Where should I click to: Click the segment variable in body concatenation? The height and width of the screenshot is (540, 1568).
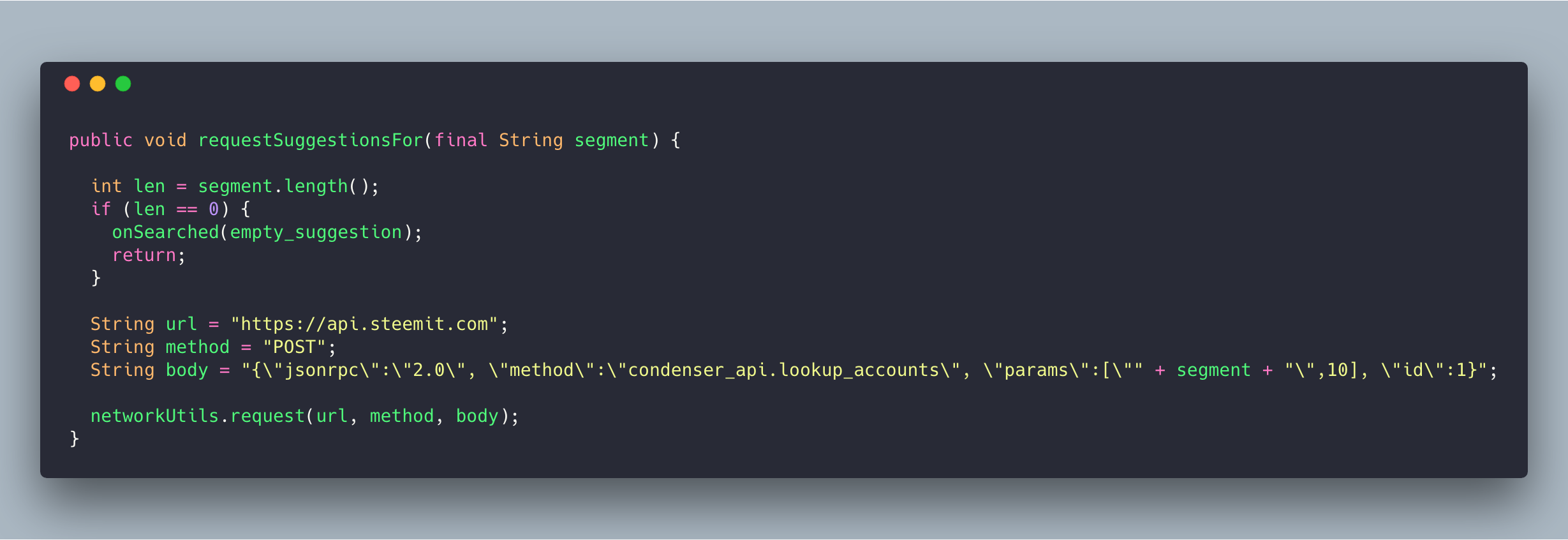pos(1213,370)
